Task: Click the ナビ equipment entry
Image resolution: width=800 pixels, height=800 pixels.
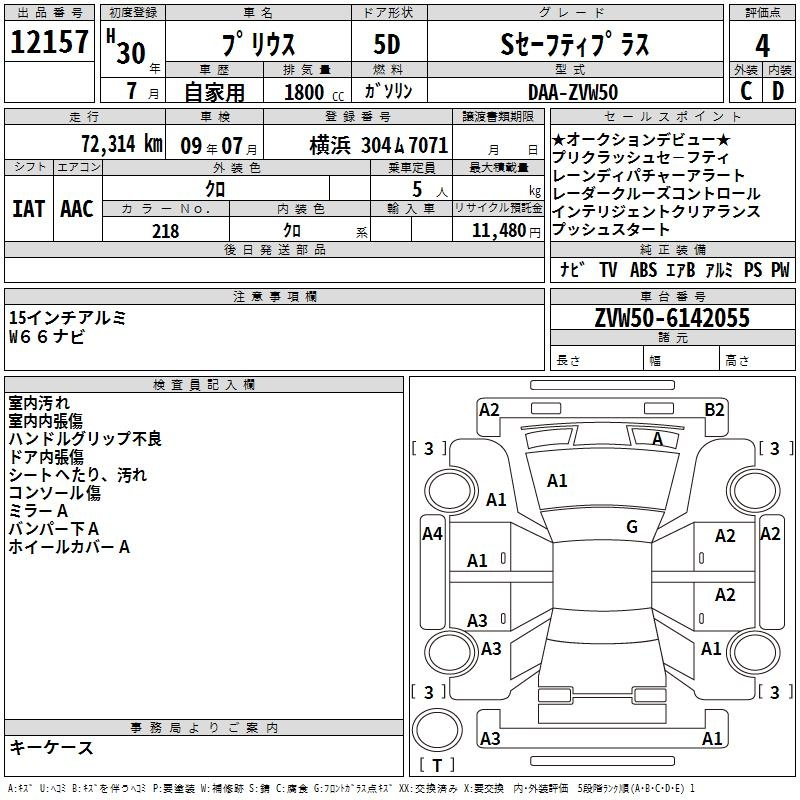Action: pos(572,269)
